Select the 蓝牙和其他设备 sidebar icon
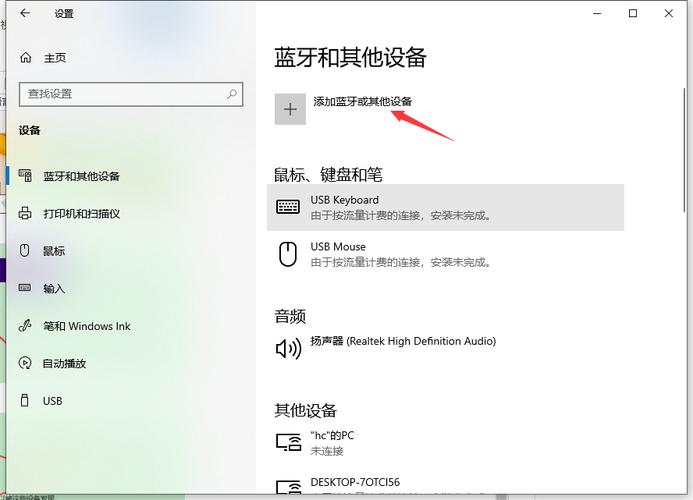693x500 pixels. (x=25, y=176)
